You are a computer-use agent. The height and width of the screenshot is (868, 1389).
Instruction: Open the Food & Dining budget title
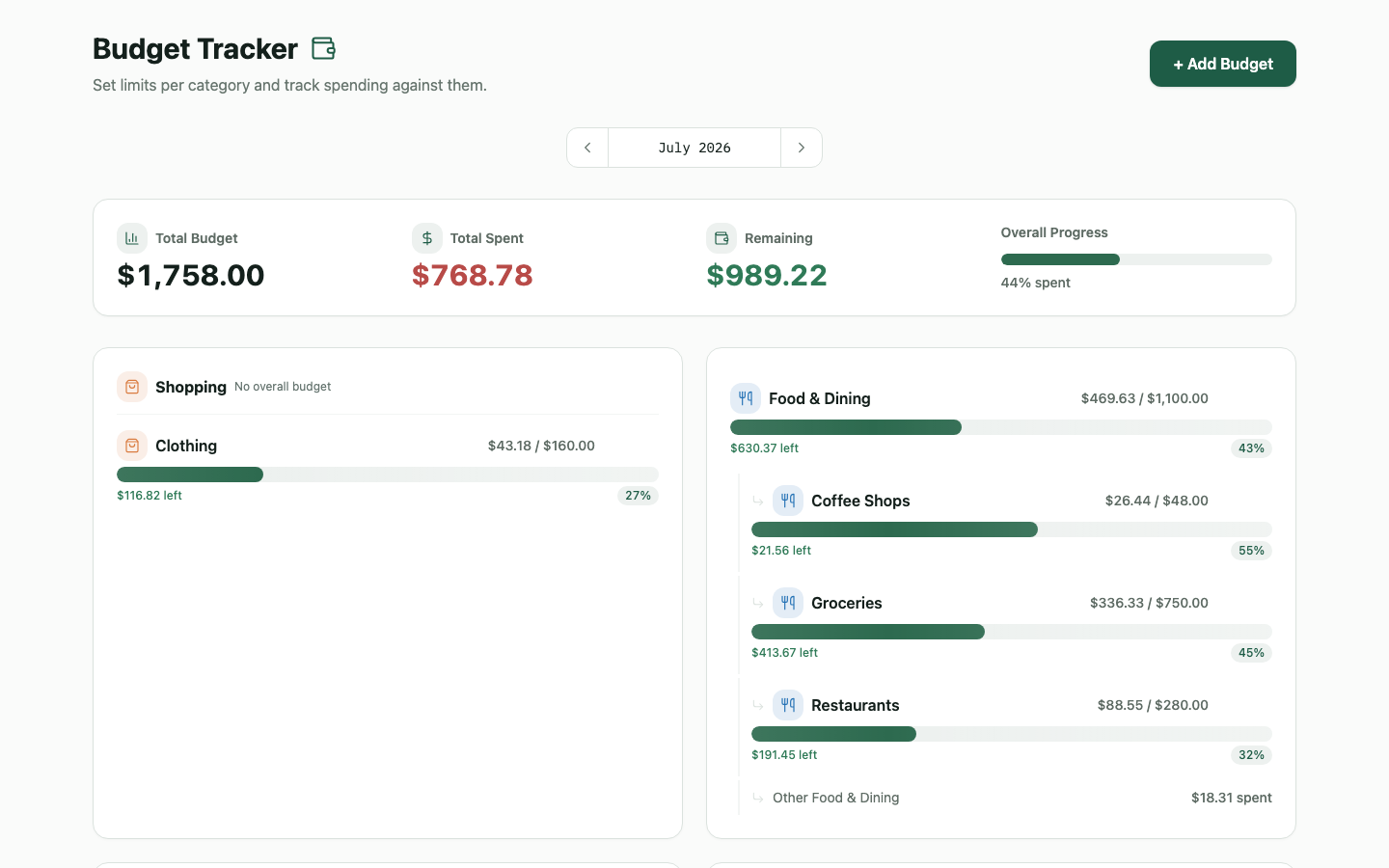[x=820, y=398]
